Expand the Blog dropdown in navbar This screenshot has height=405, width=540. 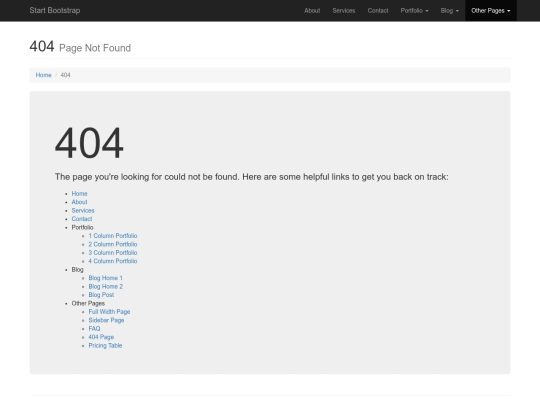coord(449,11)
